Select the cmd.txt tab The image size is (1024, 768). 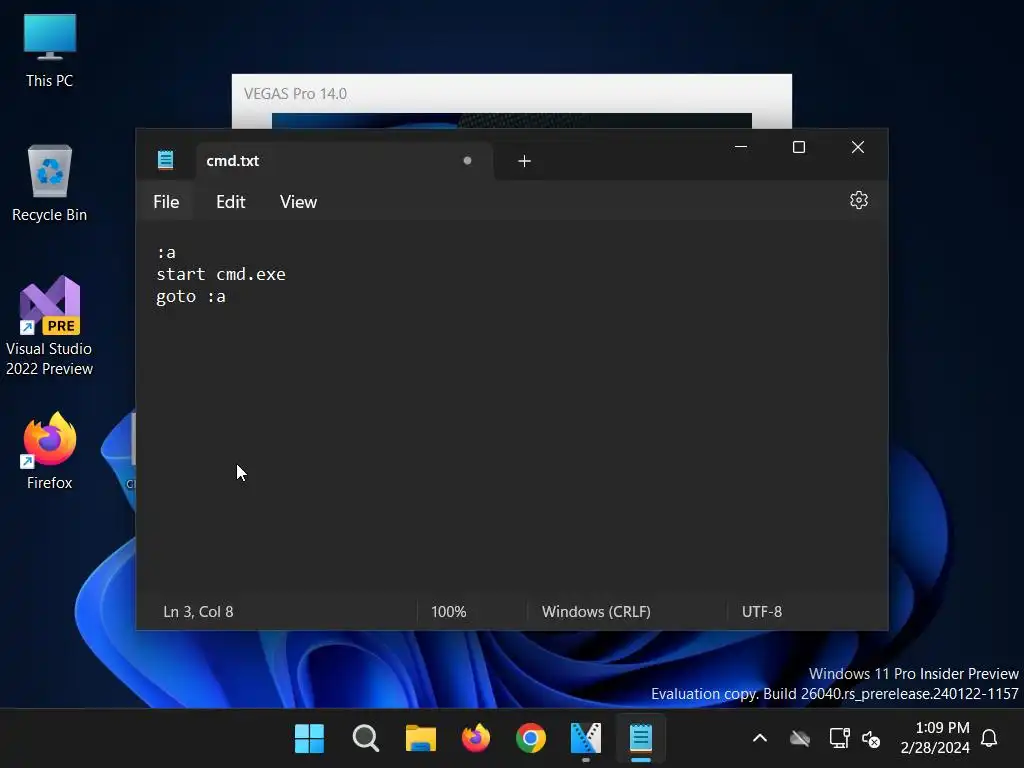(x=344, y=161)
